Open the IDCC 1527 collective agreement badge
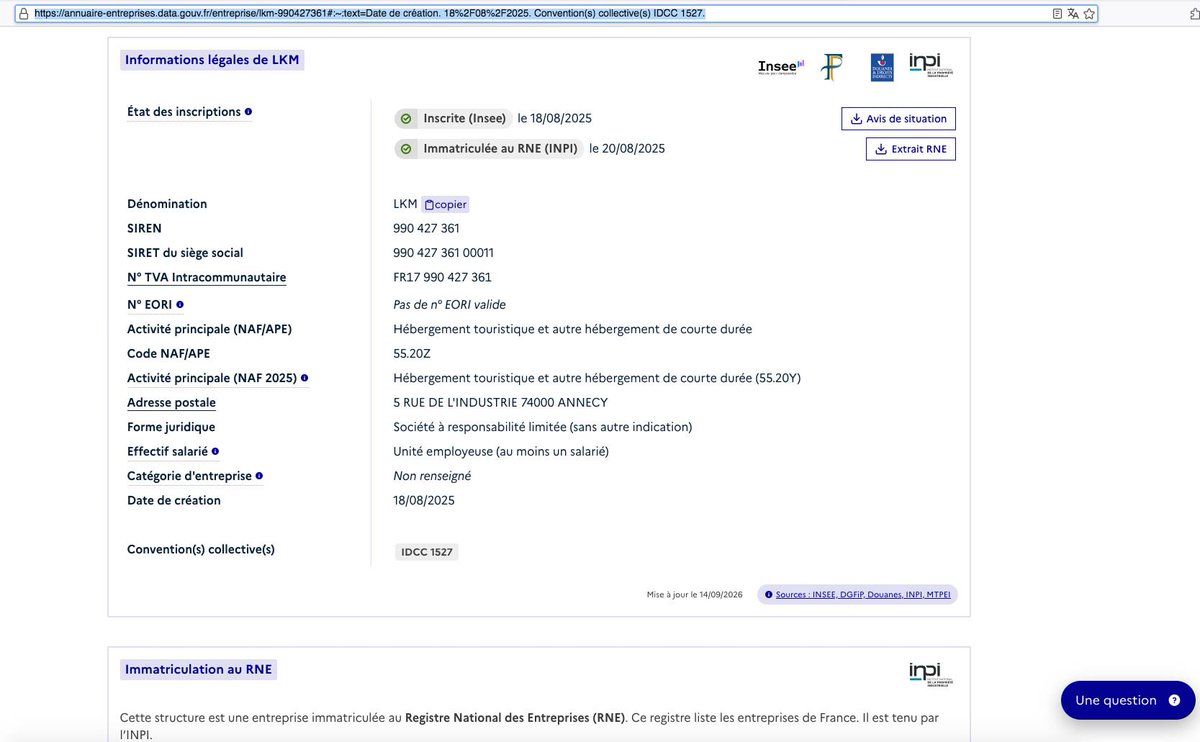 point(428,552)
